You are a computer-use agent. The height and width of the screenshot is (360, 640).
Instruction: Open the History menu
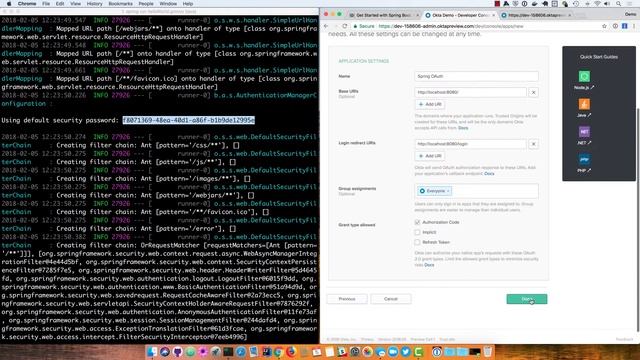pos(95,4)
